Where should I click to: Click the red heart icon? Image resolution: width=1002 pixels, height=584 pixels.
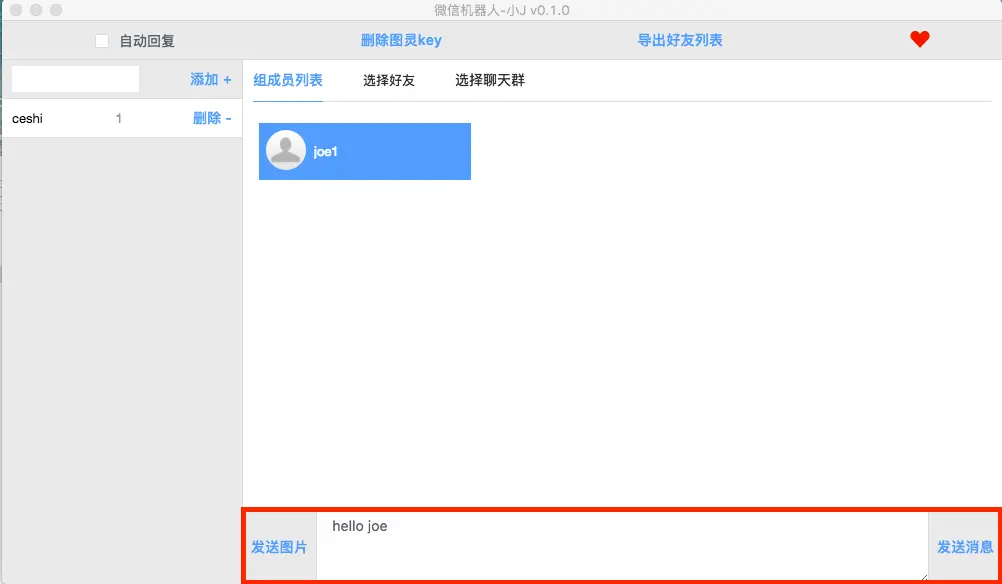(920, 40)
